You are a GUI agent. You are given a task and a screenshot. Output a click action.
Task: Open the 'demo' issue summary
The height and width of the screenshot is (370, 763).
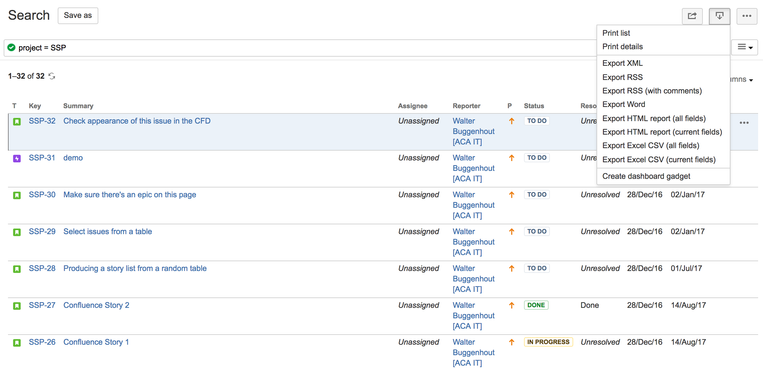73,158
